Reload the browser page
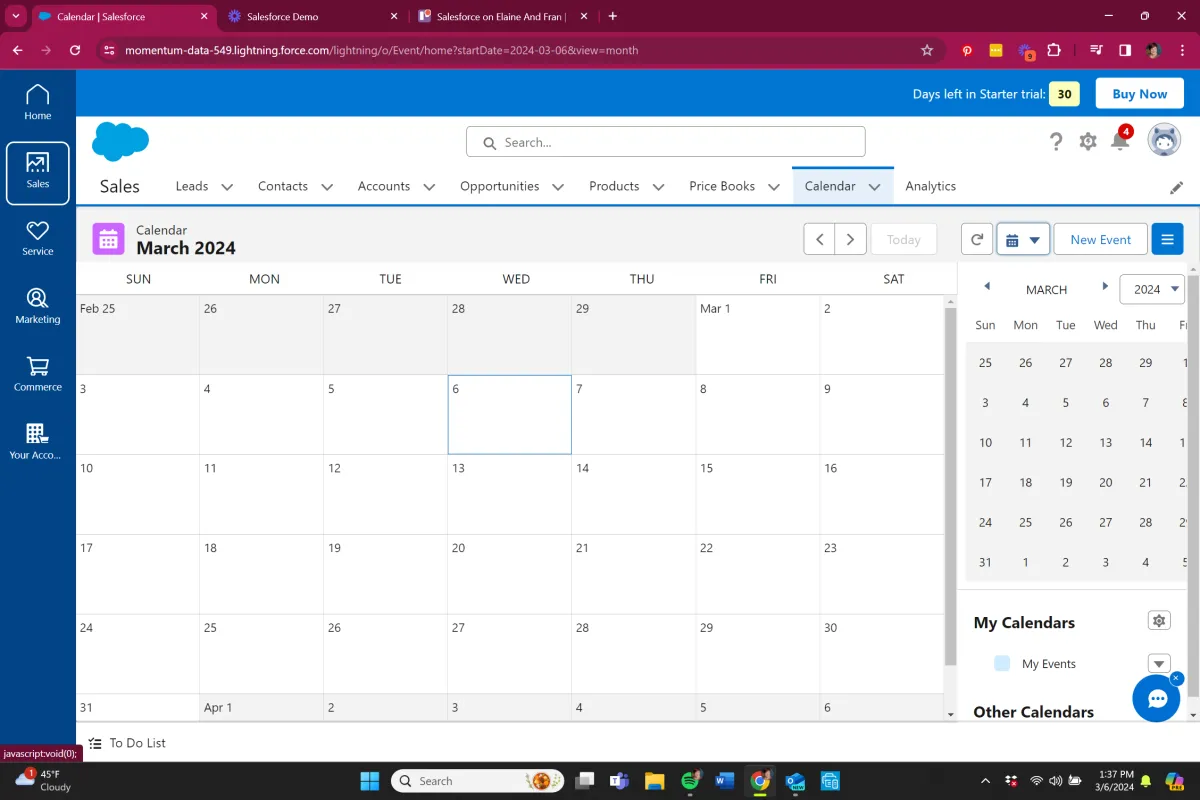 coord(75,50)
